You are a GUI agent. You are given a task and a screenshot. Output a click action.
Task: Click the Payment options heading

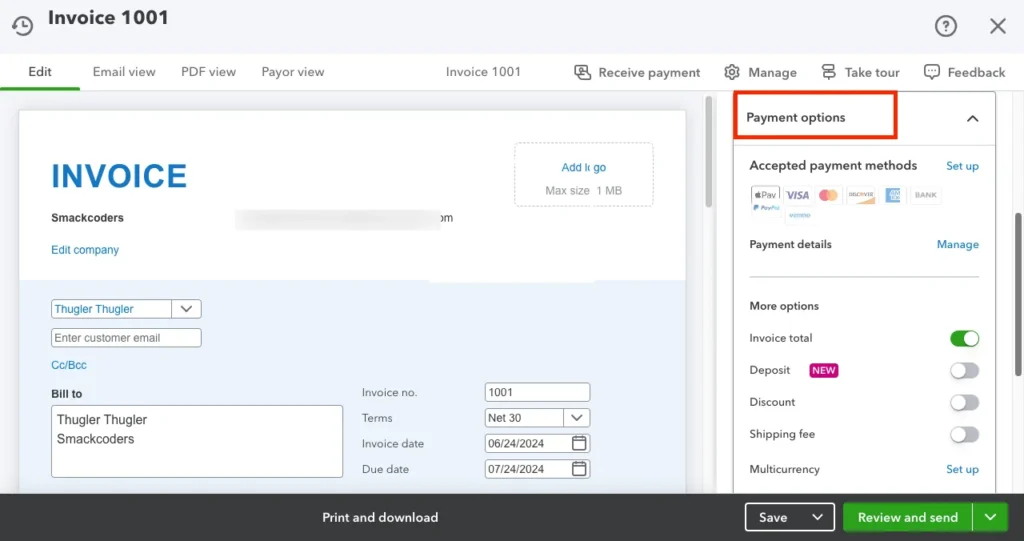click(795, 118)
